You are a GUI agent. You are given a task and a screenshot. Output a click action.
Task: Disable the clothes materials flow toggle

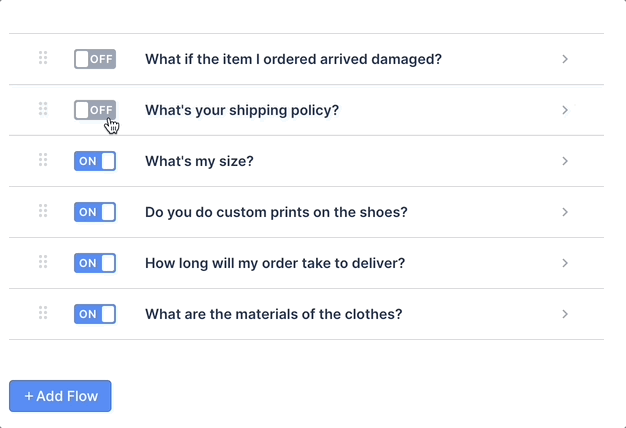click(x=95, y=314)
